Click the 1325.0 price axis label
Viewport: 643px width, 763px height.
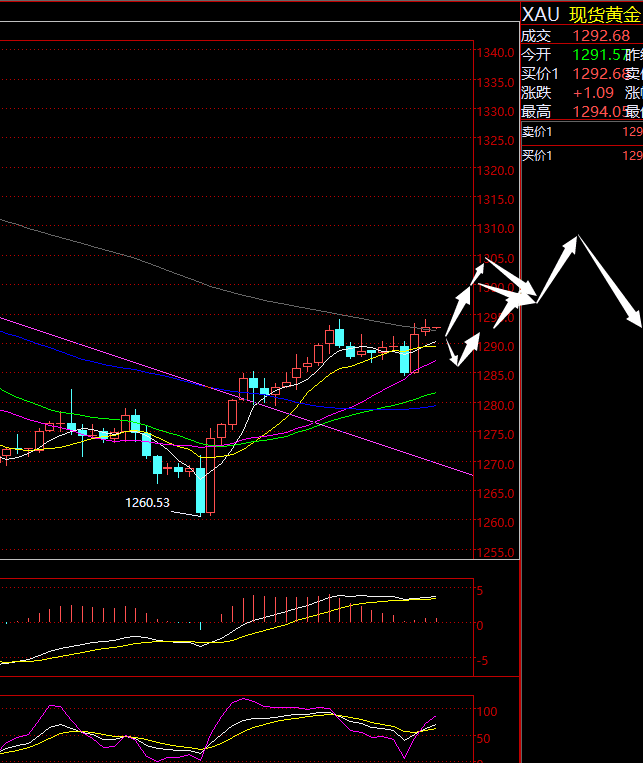(x=496, y=141)
